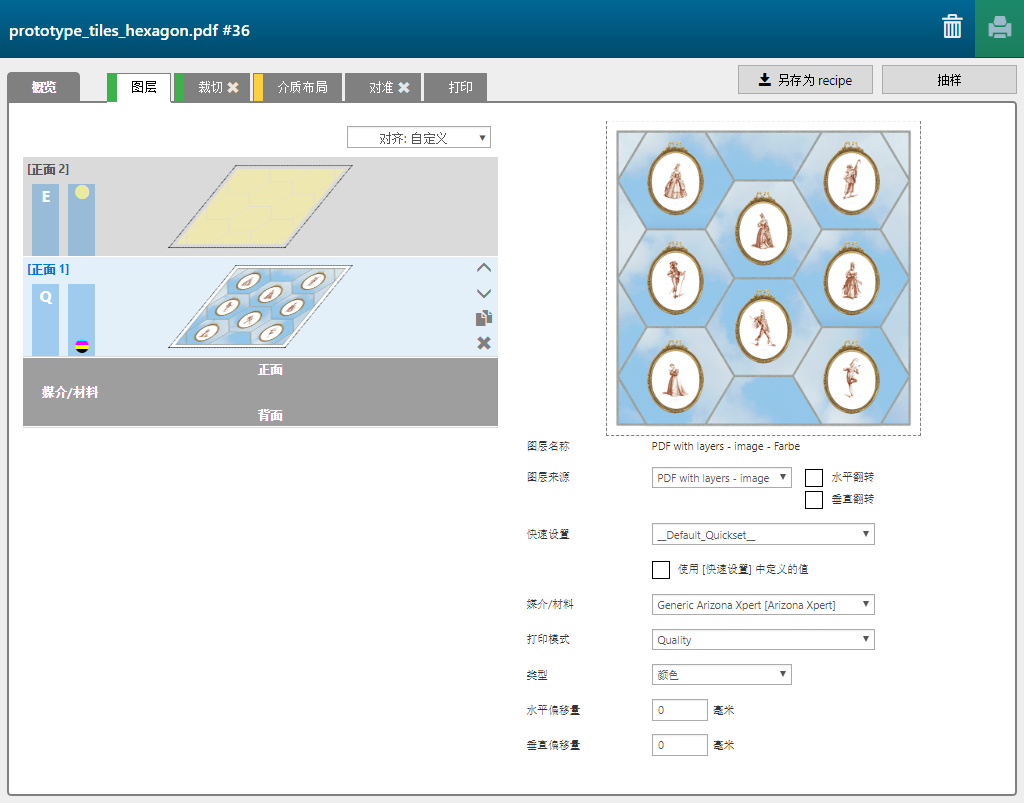Click the 另存为 recipe button
Image resolution: width=1024 pixels, height=803 pixels.
[805, 80]
